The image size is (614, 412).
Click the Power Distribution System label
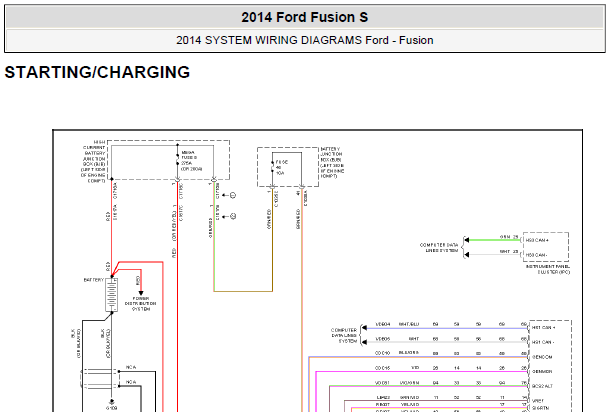[141, 304]
